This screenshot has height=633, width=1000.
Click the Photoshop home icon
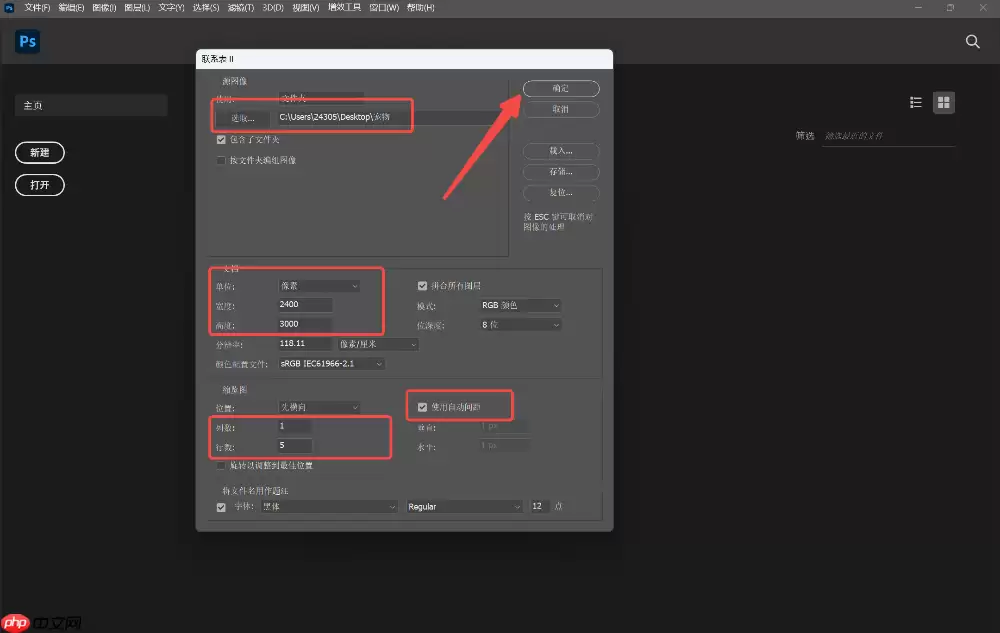click(x=26, y=42)
